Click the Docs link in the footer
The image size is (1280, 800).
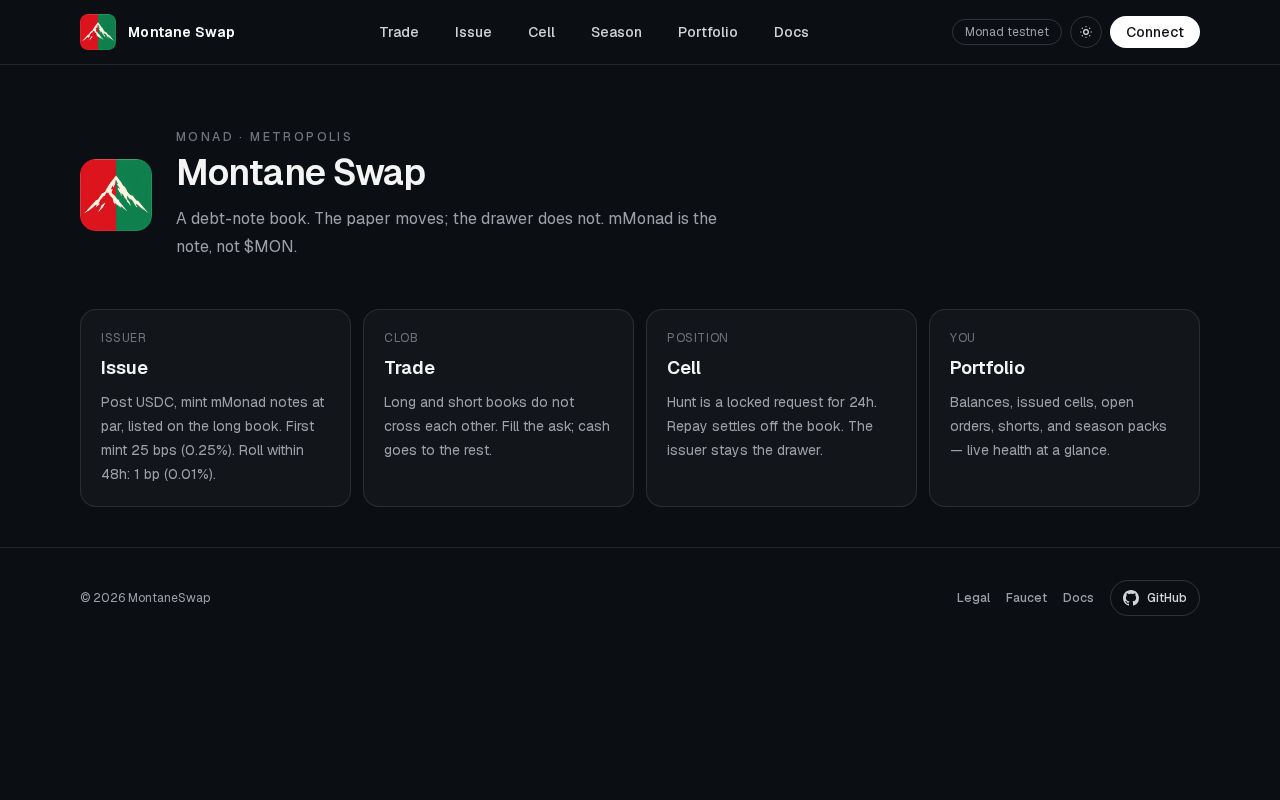click(x=1078, y=598)
